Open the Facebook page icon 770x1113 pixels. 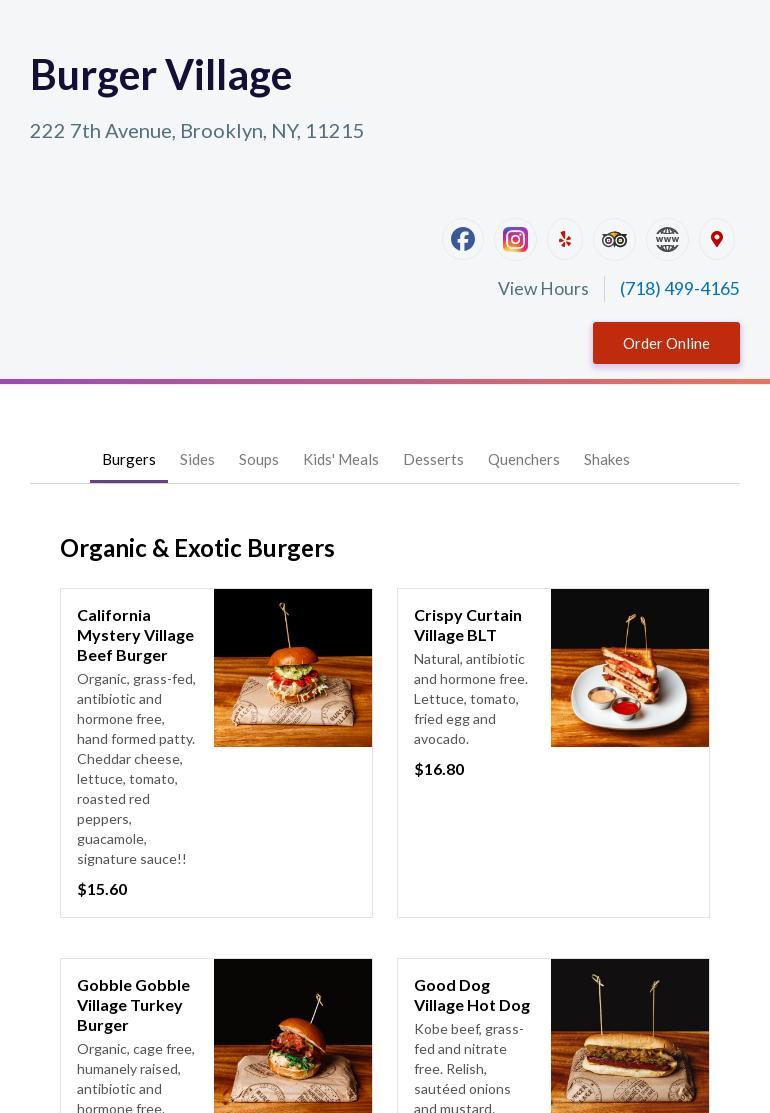click(463, 239)
